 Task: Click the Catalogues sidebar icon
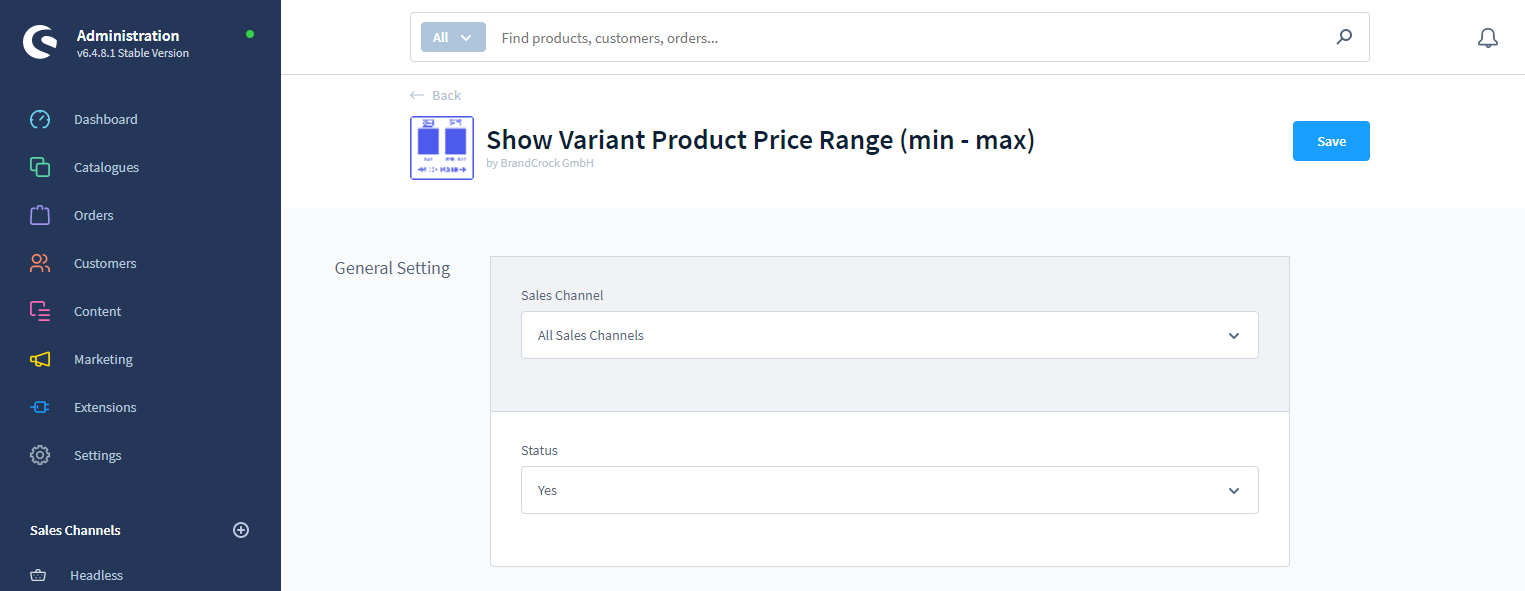coord(40,167)
